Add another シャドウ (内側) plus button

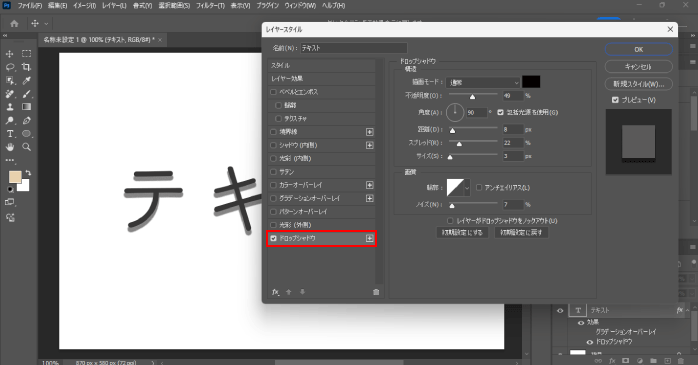[369, 145]
